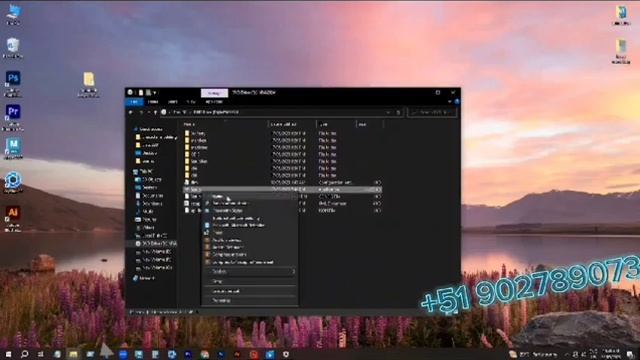Select New Volume (G:) in navigation pane
Viewport: 640px width, 360px height.
click(x=153, y=268)
